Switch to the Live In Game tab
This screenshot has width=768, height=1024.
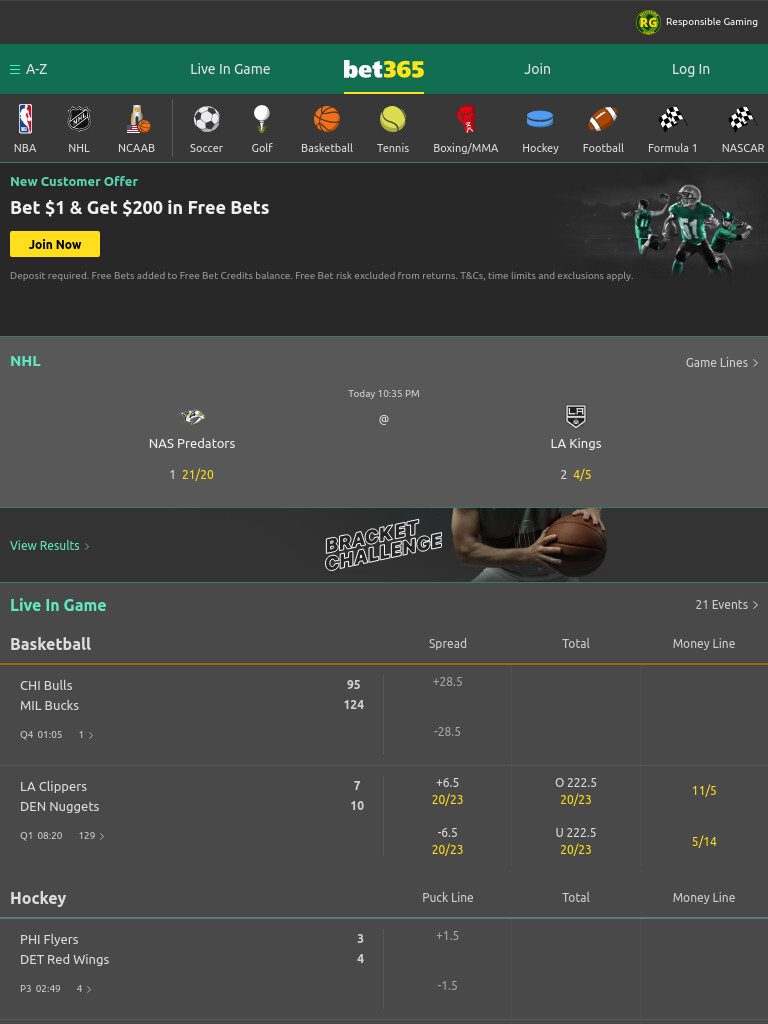coord(230,69)
